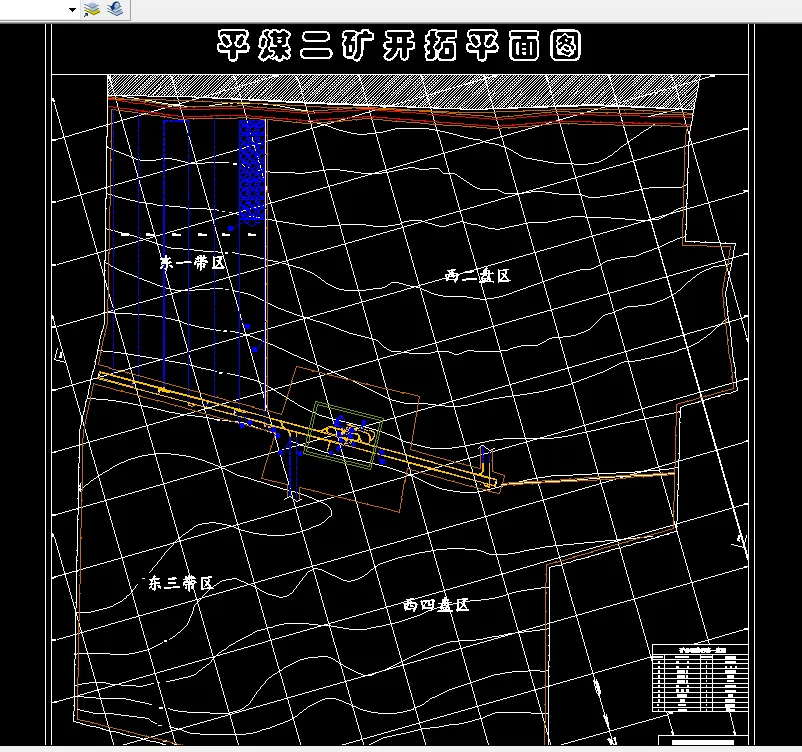Select the 东一带区 label text
The width and height of the screenshot is (802, 752).
click(x=192, y=262)
